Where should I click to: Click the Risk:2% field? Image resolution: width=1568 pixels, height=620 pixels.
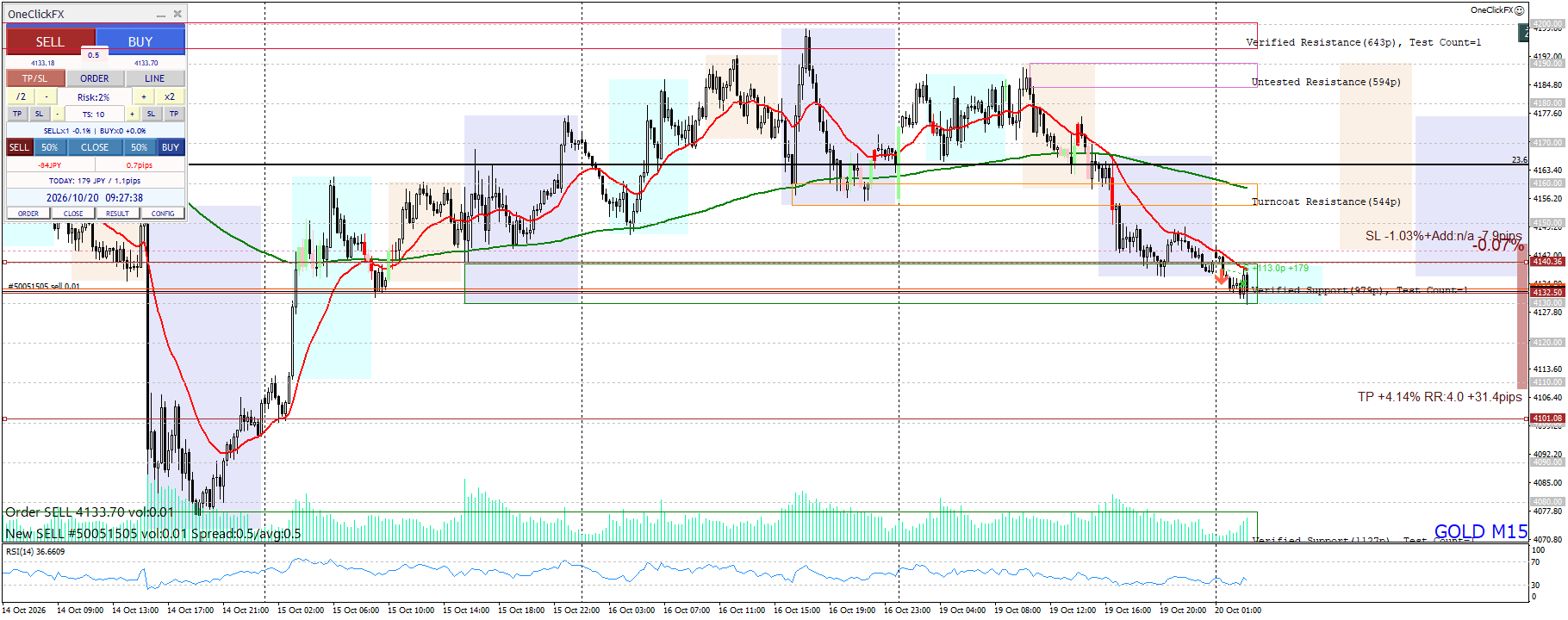pos(94,97)
